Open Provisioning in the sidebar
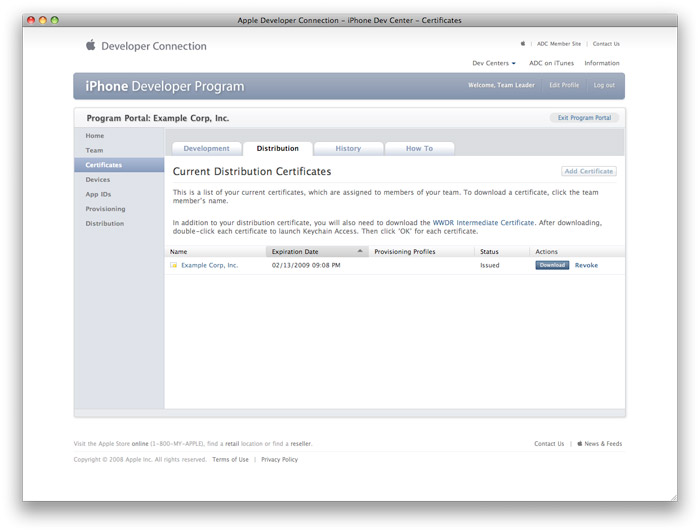Screen dimensions: 700x532 click(105, 209)
